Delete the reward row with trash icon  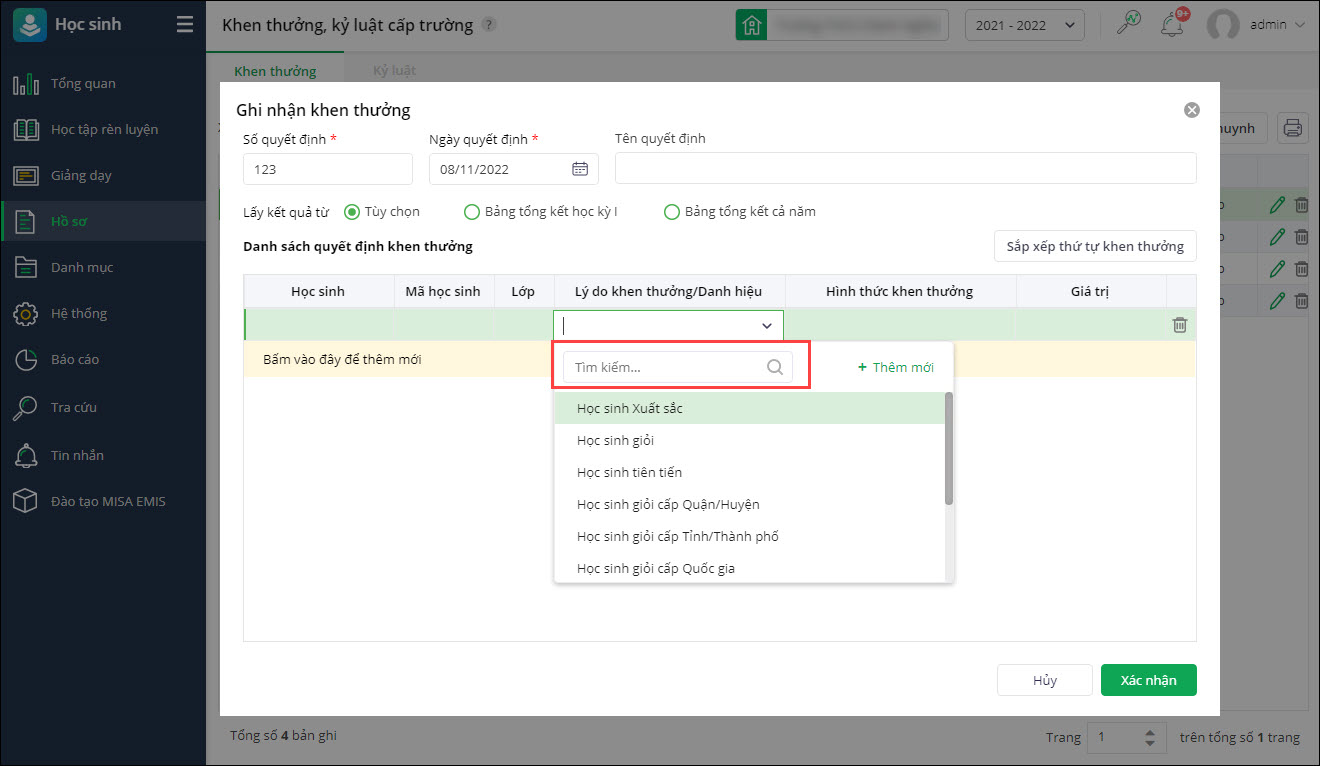(x=1180, y=325)
